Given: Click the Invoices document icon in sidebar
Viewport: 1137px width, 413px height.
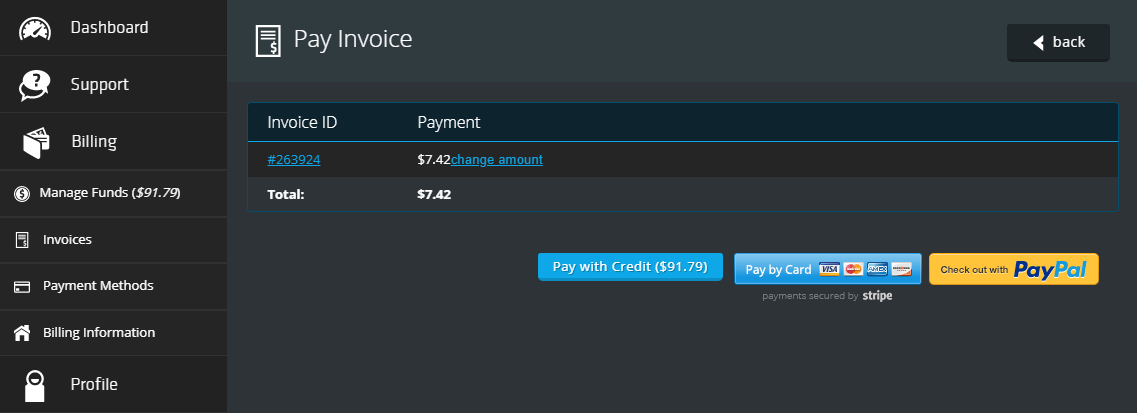Looking at the screenshot, I should coord(22,241).
